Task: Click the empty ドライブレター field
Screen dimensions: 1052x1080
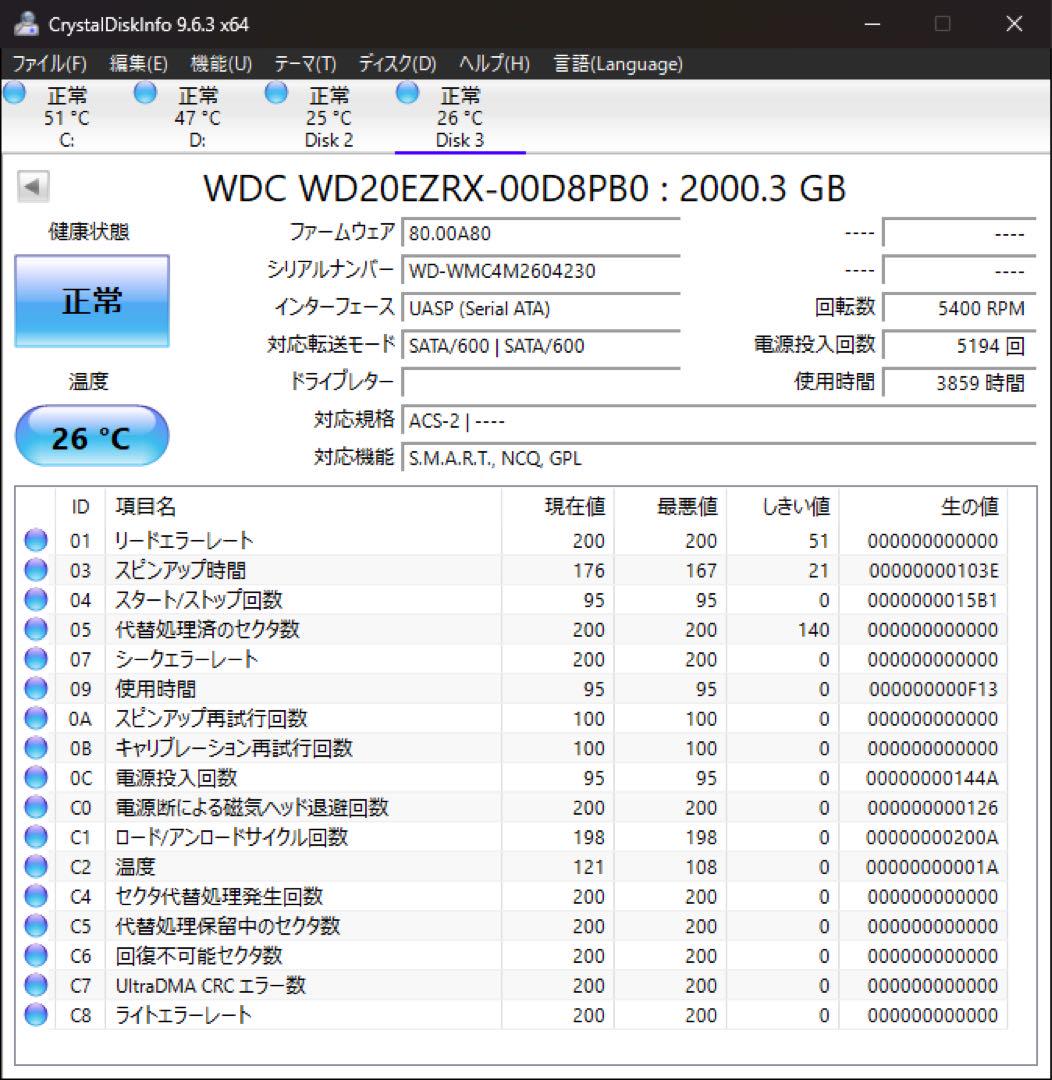Action: pyautogui.click(x=541, y=382)
